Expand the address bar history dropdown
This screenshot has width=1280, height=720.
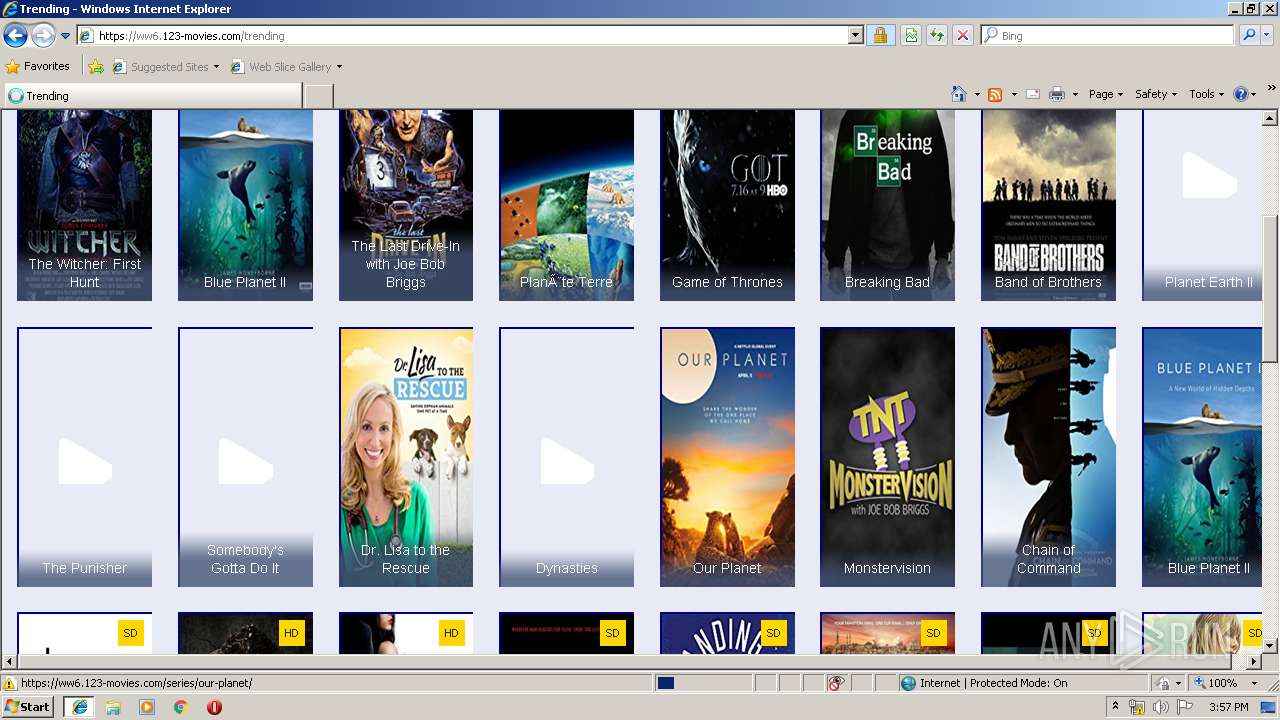[855, 36]
